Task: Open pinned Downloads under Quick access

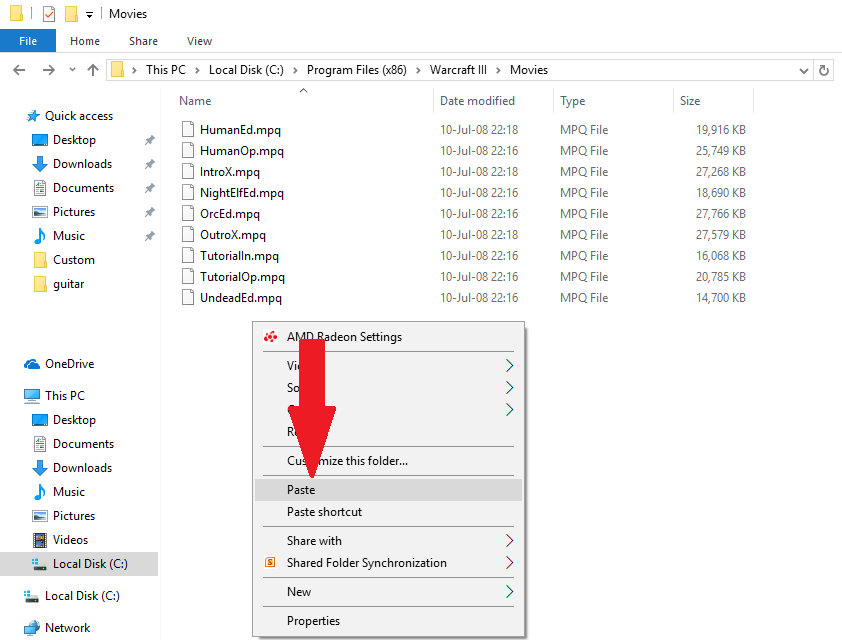Action: point(82,164)
